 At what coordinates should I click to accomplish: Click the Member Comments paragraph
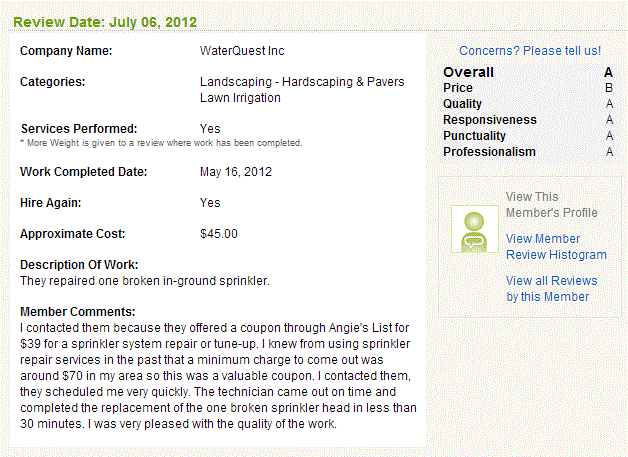click(218, 376)
